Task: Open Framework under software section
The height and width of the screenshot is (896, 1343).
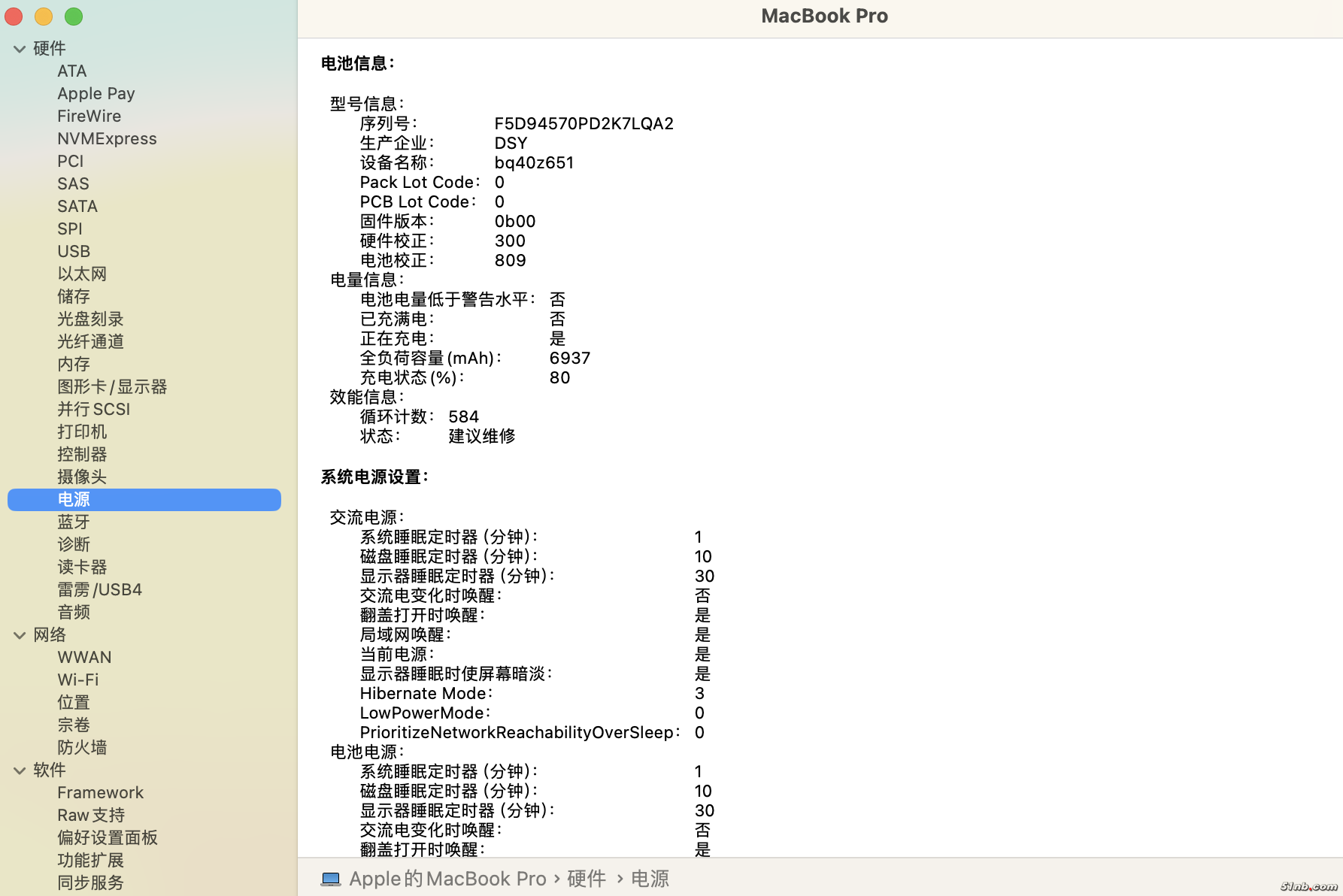Action: [100, 792]
